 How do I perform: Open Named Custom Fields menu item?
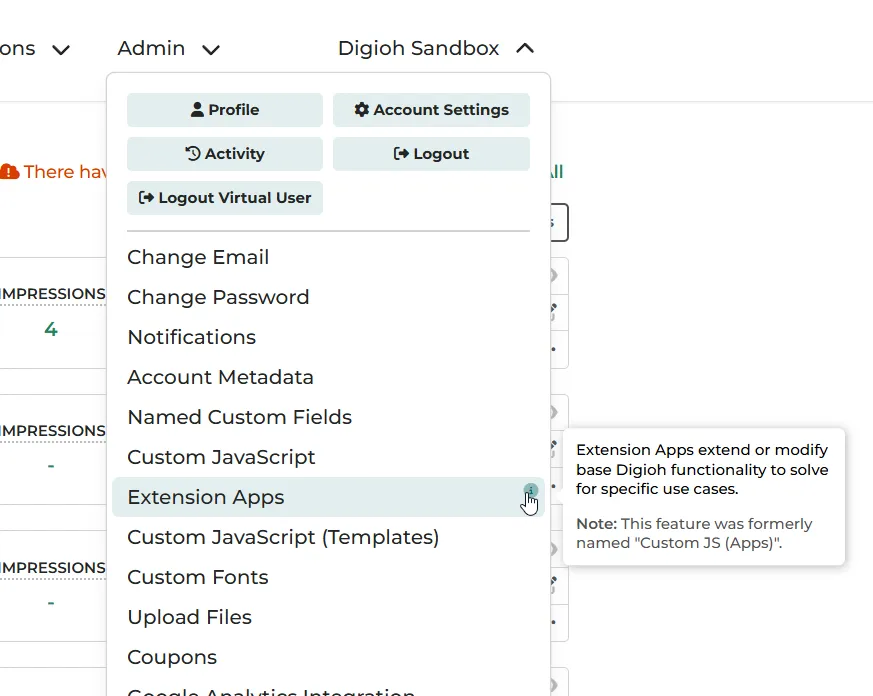[328, 418]
